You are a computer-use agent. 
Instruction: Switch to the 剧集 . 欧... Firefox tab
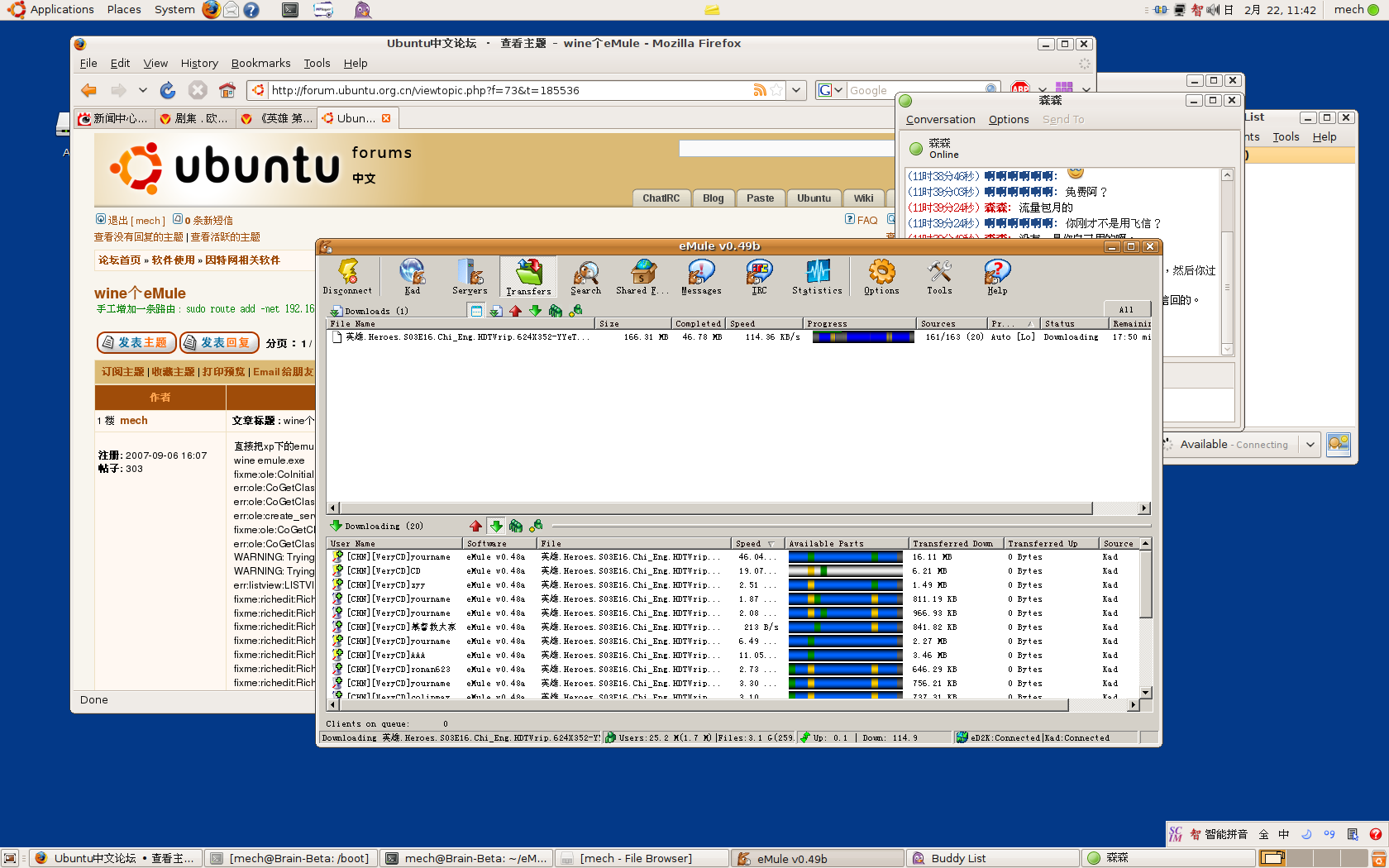coord(195,118)
